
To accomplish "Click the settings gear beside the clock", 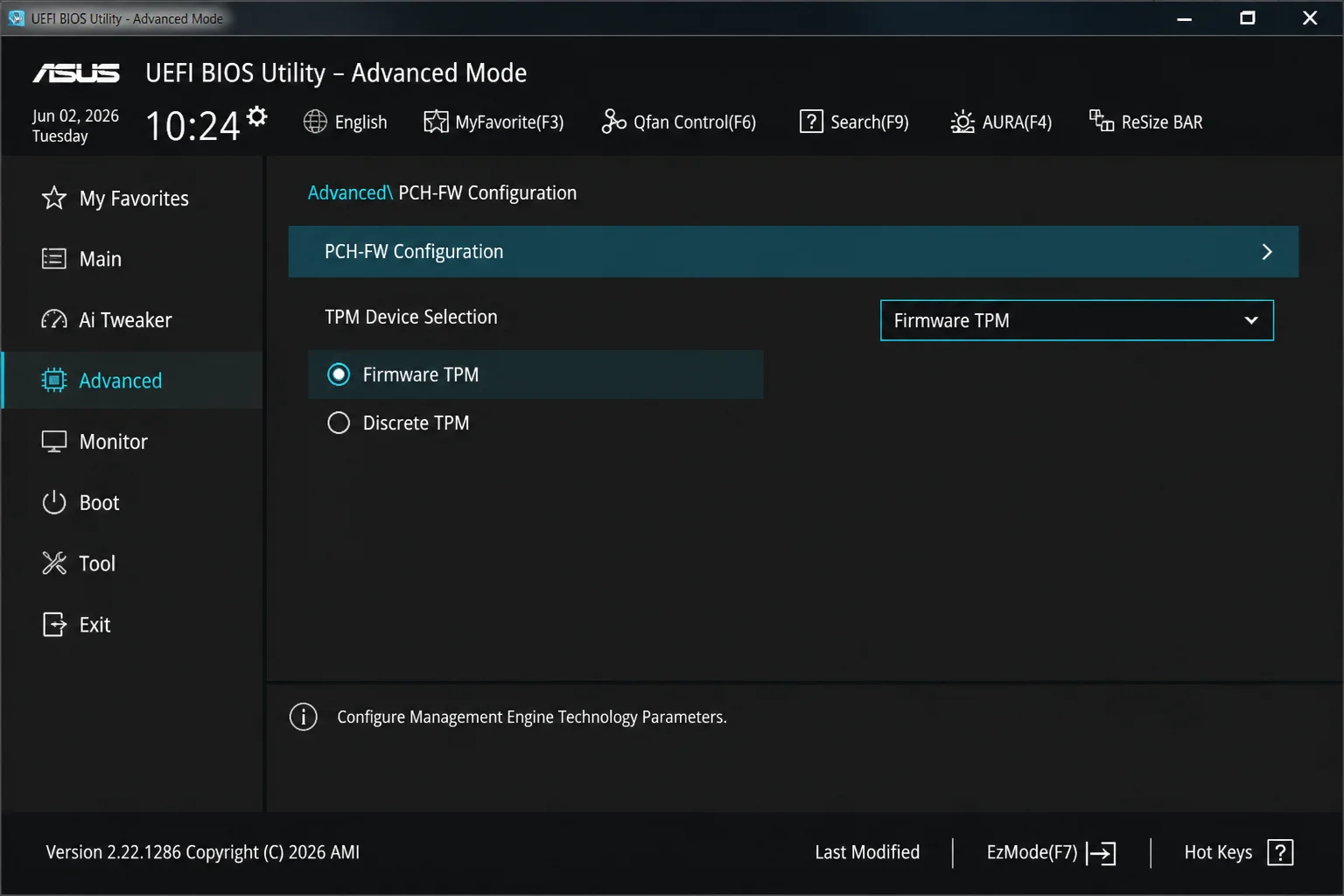I will click(256, 115).
